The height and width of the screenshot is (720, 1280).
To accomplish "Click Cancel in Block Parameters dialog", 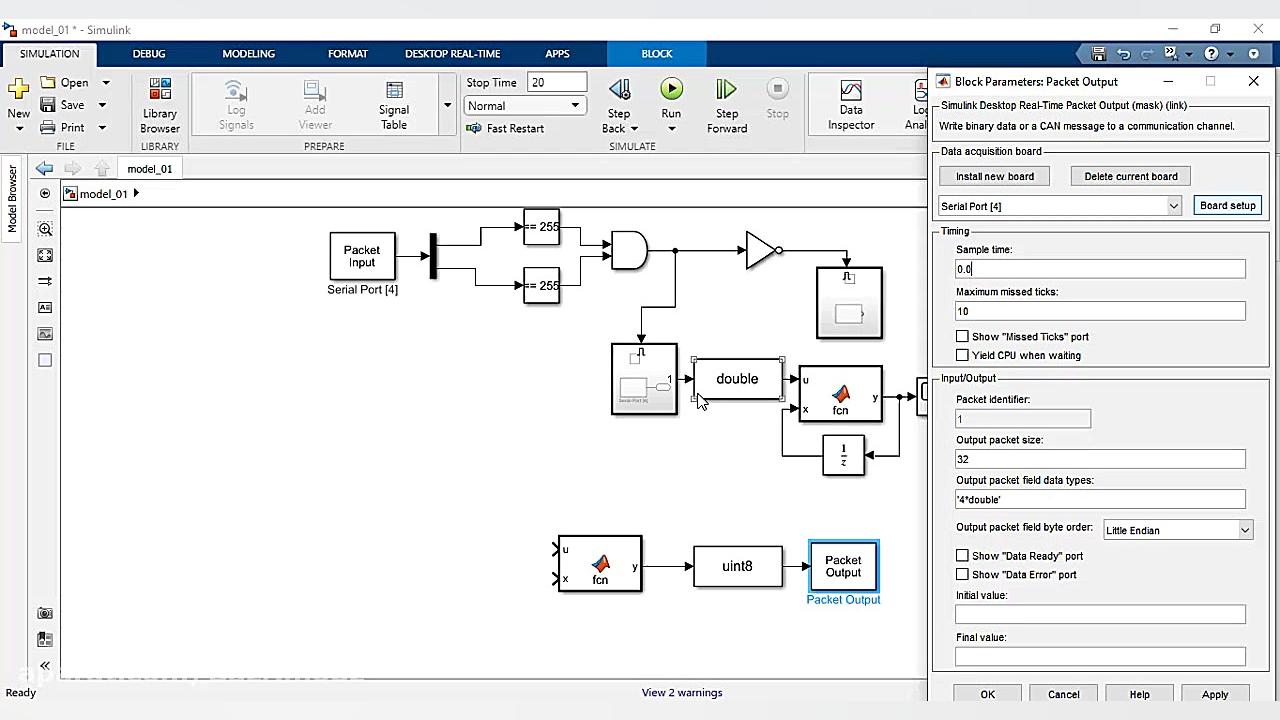I will click(1063, 694).
